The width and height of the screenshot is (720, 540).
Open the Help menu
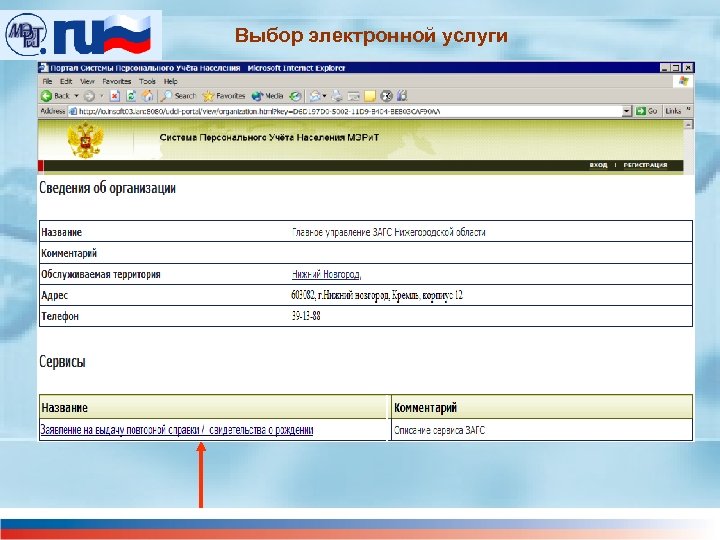(171, 81)
